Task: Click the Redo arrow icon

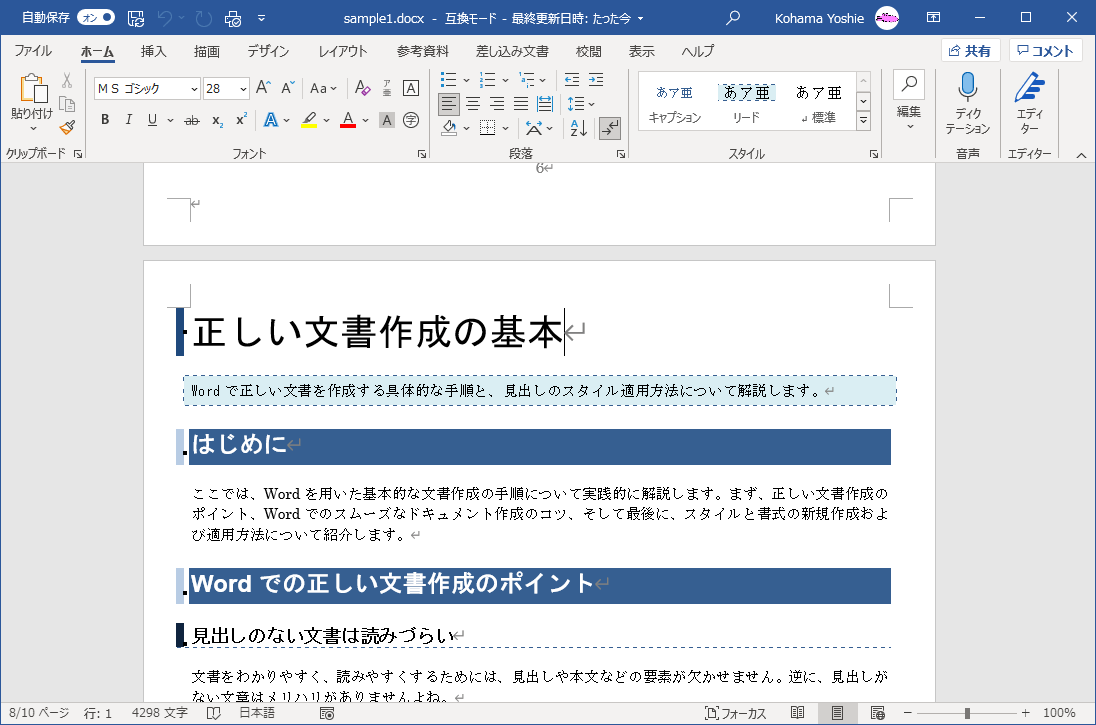Action: [203, 18]
